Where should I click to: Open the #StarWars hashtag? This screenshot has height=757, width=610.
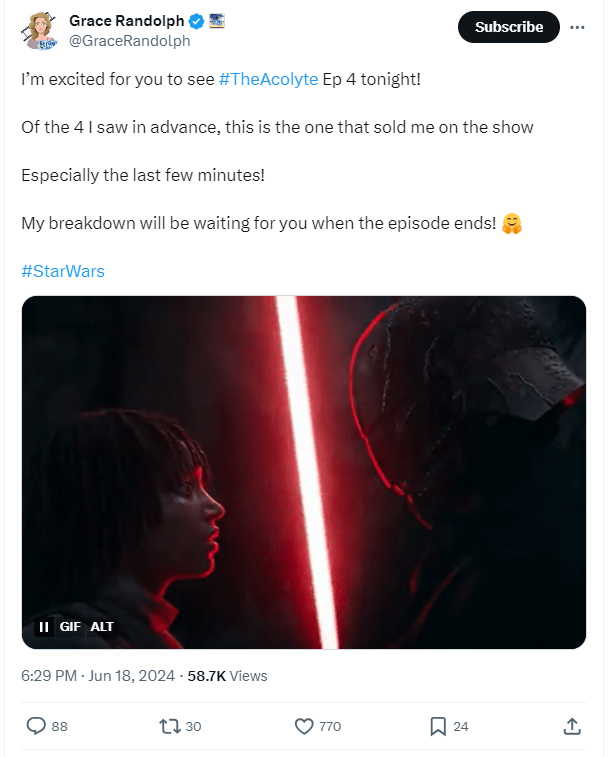pyautogui.click(x=62, y=271)
